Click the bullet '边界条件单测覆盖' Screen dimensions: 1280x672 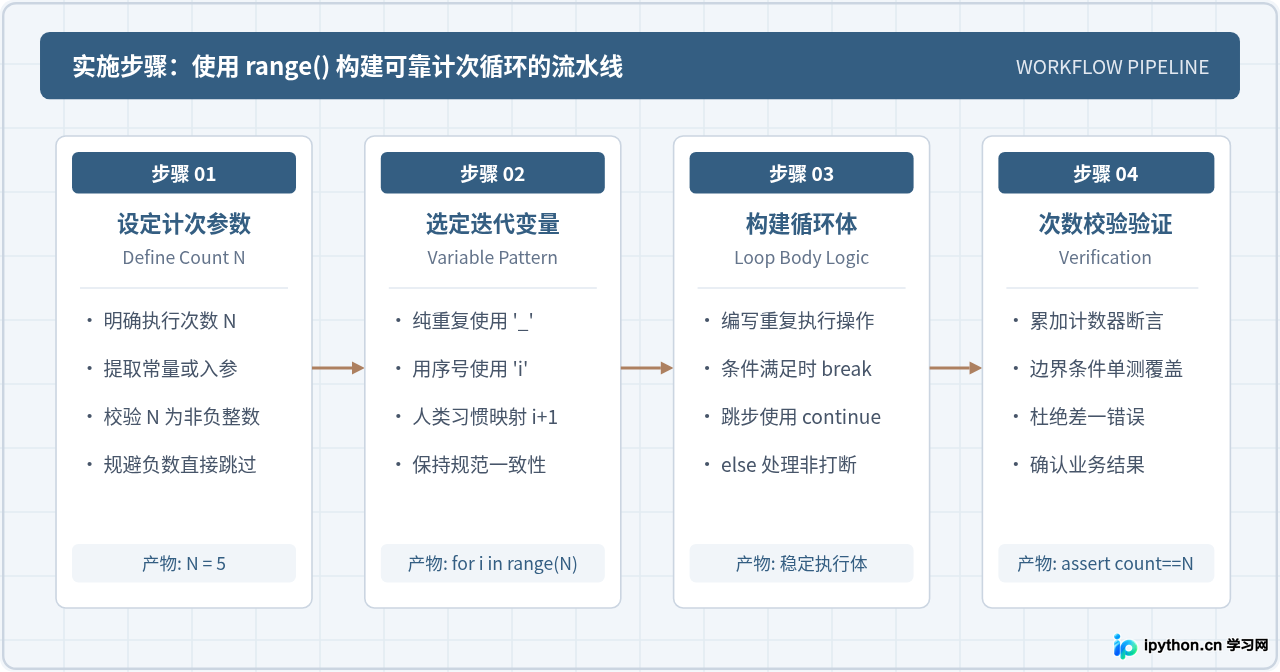click(x=1106, y=369)
